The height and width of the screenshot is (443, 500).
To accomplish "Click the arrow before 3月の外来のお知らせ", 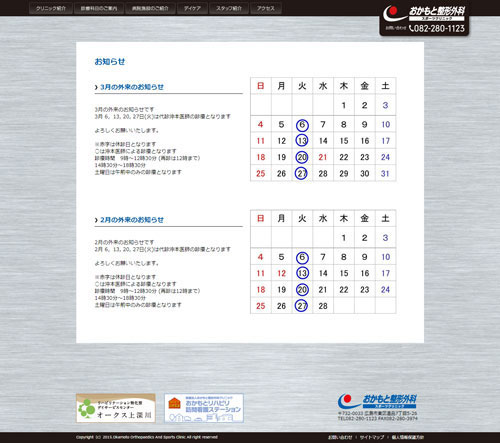I will 96,87.
